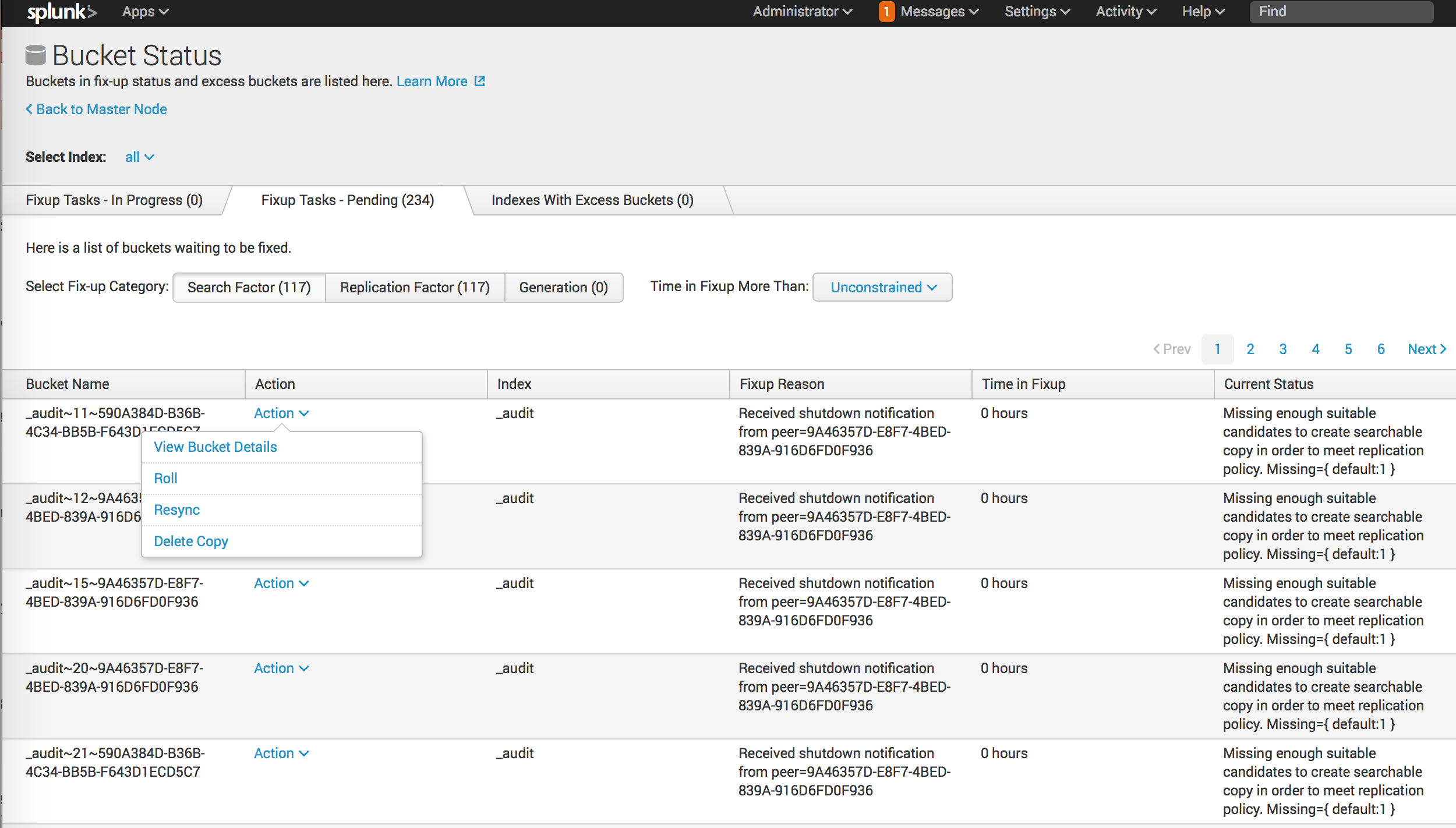Open the Apps dropdown menu
1456x828 pixels.
click(x=145, y=12)
